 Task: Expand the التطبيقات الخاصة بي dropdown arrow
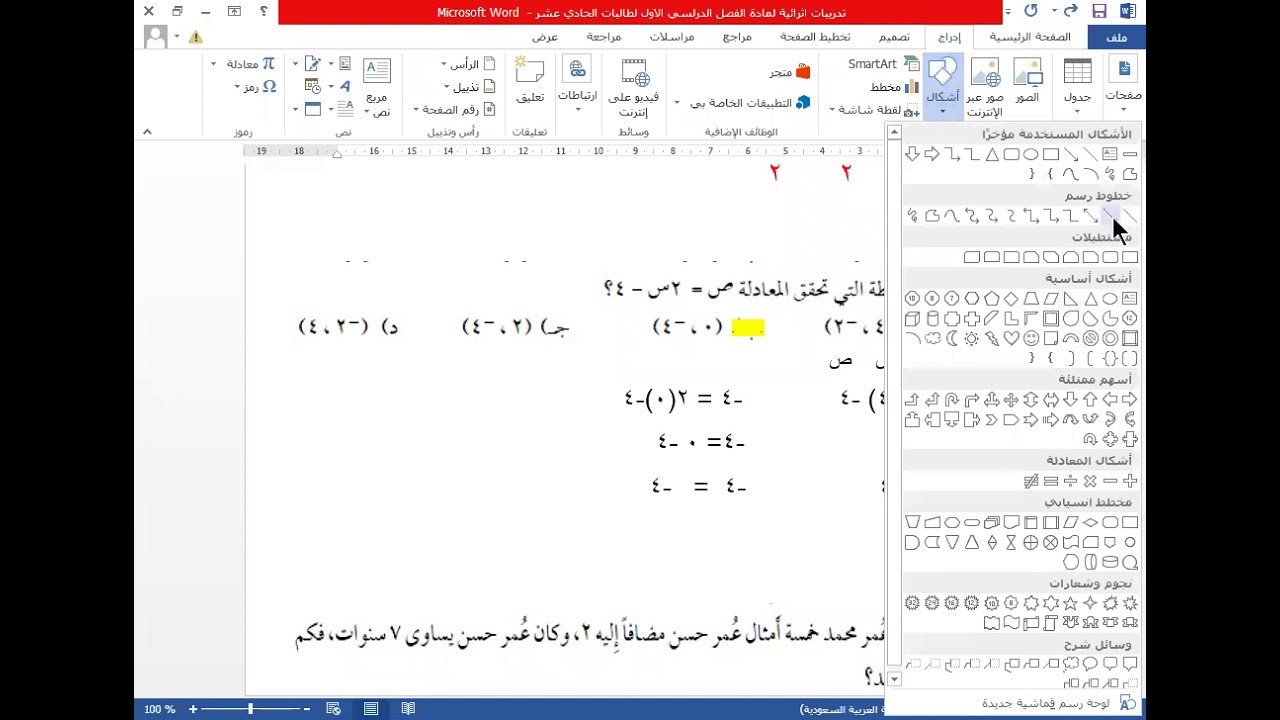click(x=677, y=103)
